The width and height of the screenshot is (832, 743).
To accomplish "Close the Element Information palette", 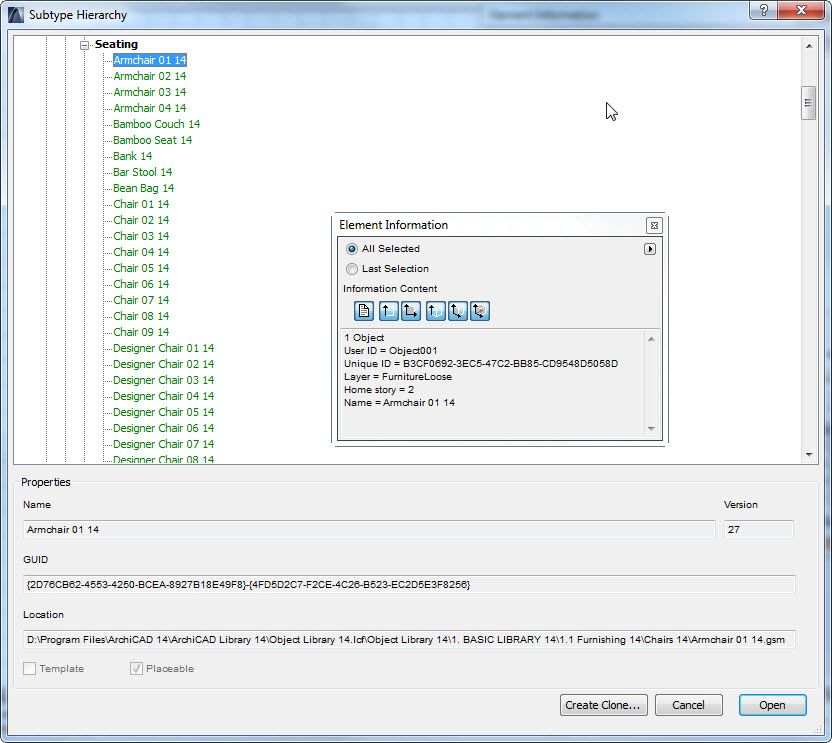I will coord(654,226).
